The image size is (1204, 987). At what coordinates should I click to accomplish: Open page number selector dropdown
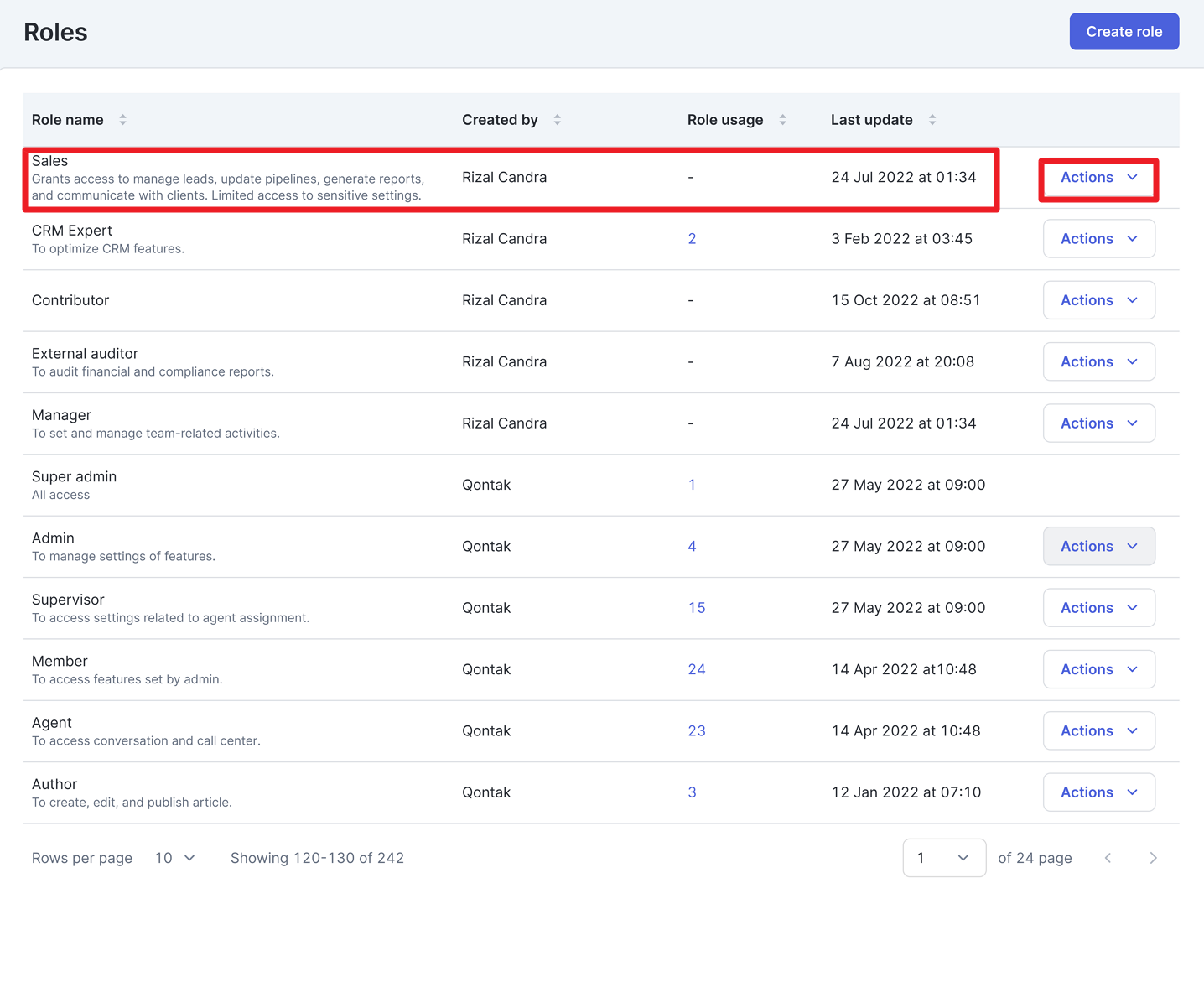click(943, 858)
